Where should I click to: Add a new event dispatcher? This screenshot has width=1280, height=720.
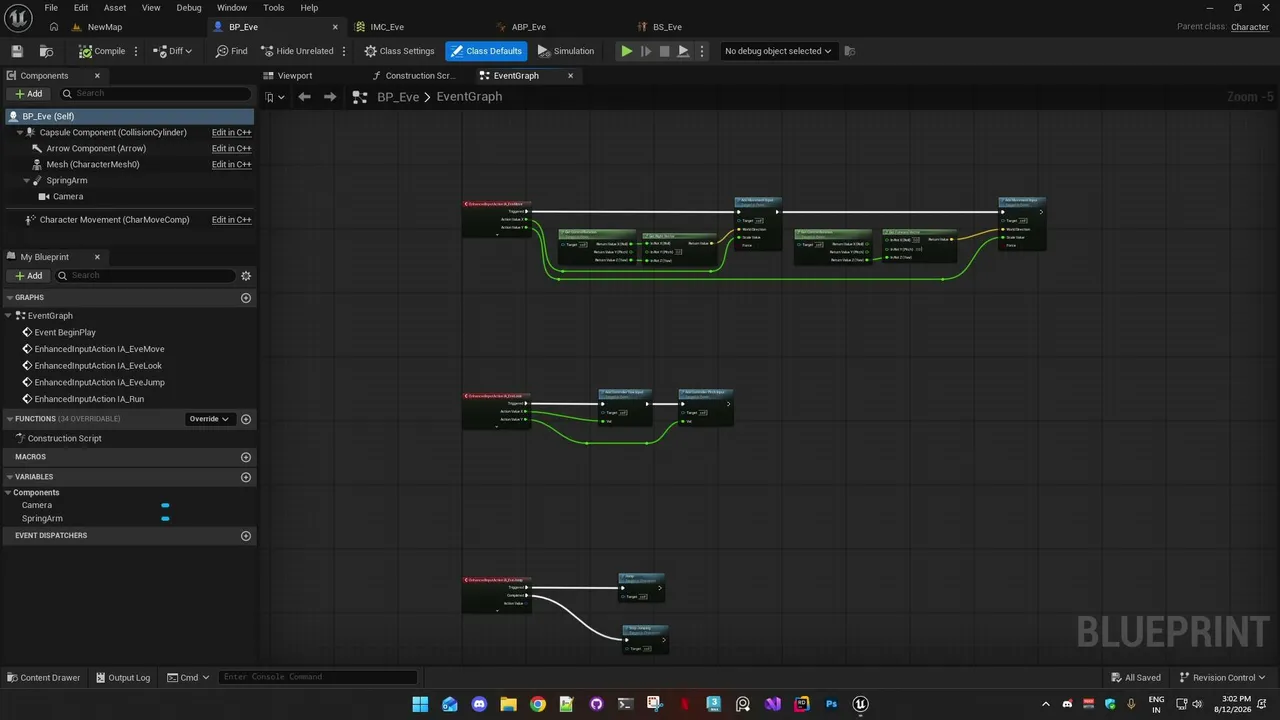[x=246, y=536]
